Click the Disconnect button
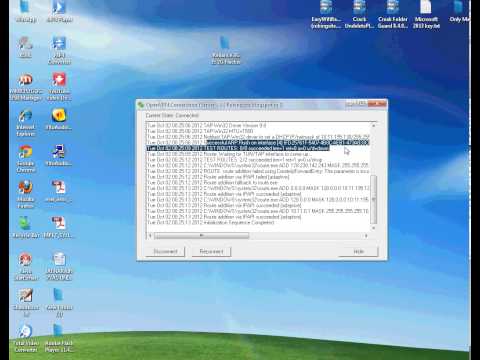 [165, 251]
